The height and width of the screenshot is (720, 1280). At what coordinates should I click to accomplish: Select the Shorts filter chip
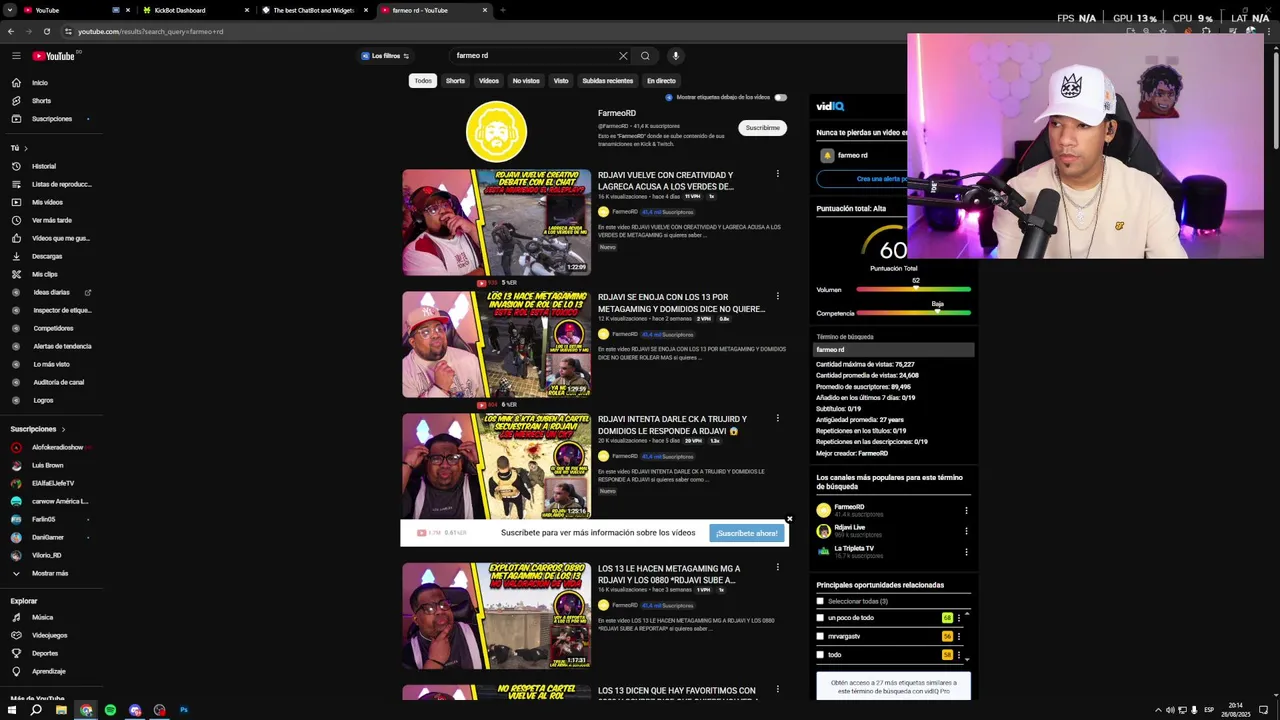point(455,81)
